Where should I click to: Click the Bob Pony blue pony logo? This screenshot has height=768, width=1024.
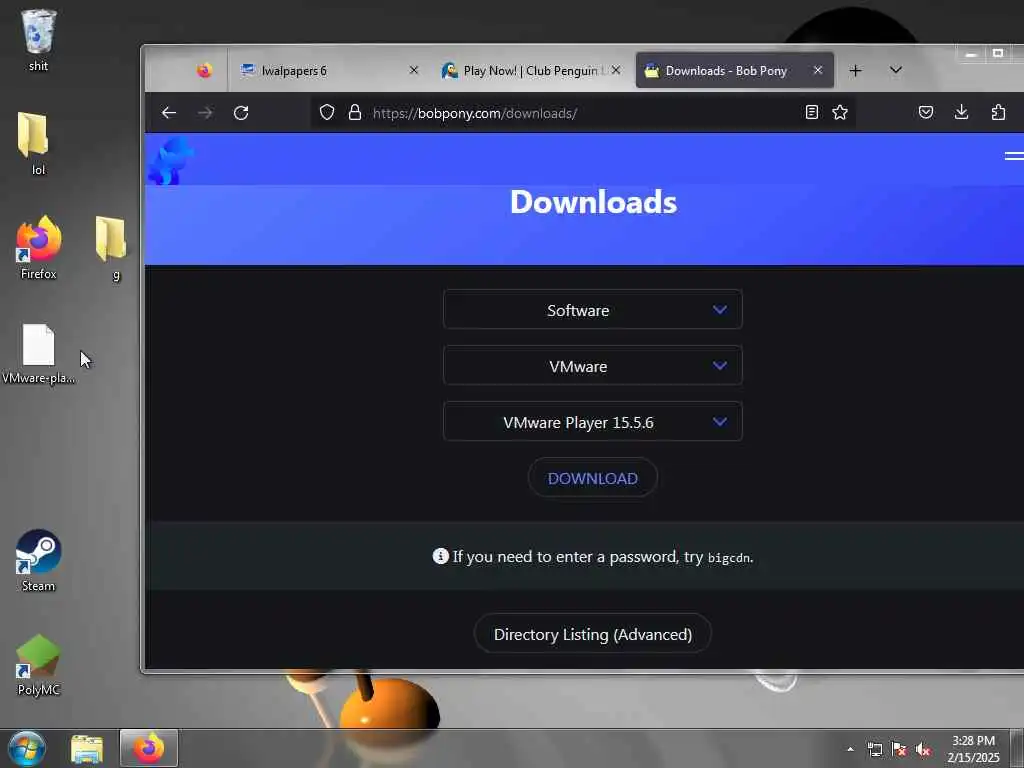(x=170, y=160)
